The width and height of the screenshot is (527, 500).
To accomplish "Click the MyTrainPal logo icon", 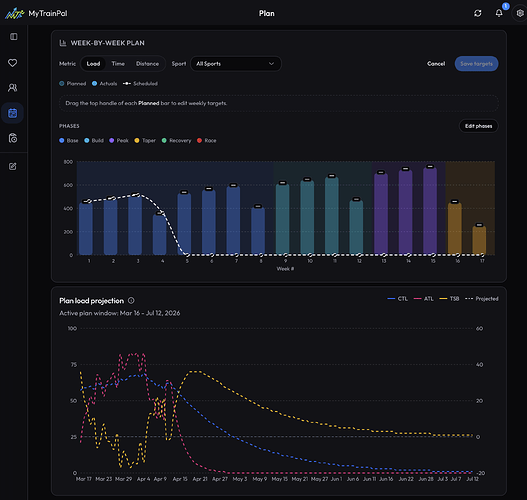I will 14,13.
